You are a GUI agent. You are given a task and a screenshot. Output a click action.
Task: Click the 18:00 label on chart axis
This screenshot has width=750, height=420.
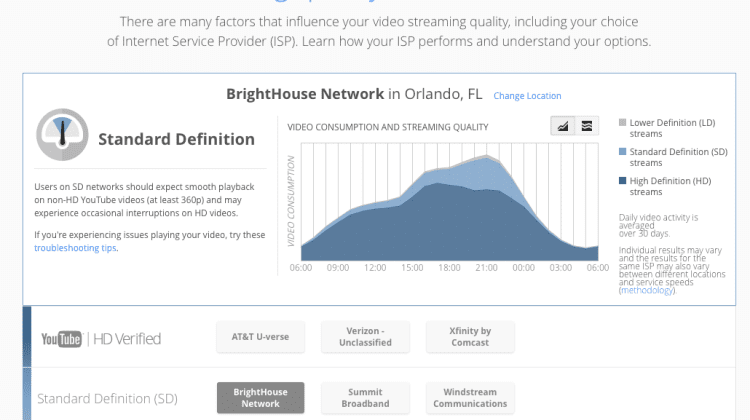pyautogui.click(x=449, y=268)
